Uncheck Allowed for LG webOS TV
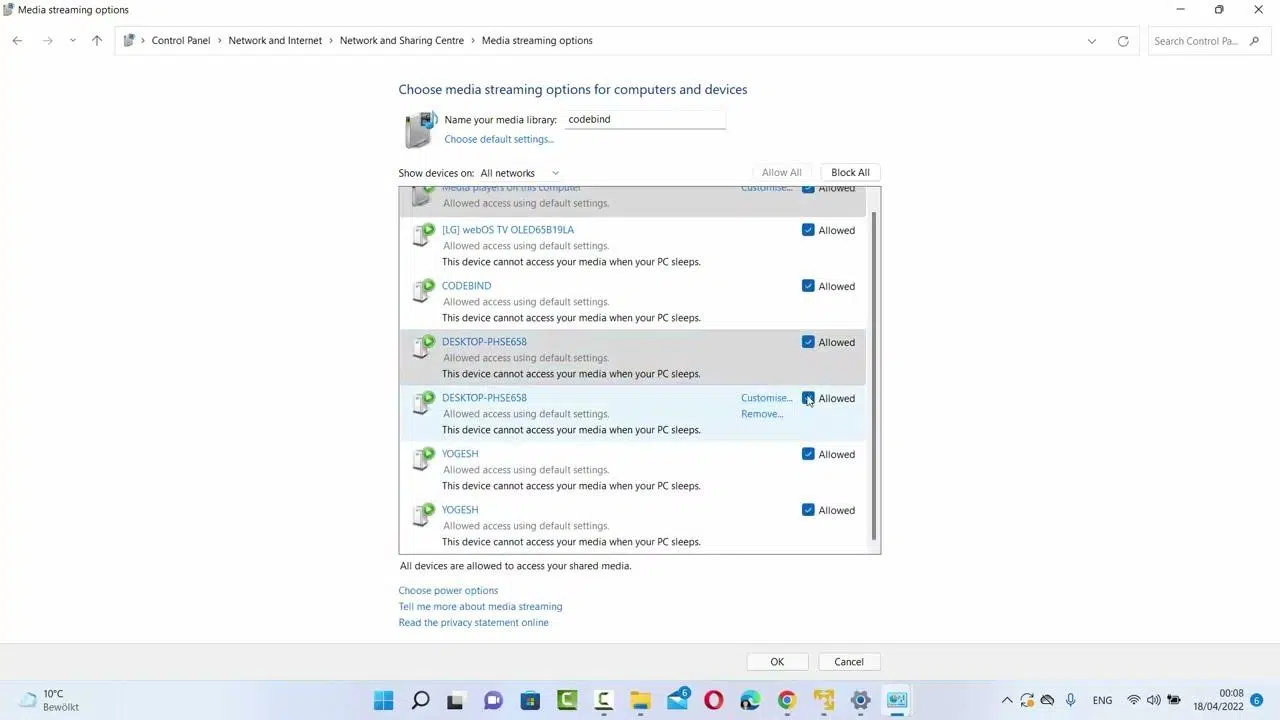Viewport: 1280px width, 720px height. 808,230
